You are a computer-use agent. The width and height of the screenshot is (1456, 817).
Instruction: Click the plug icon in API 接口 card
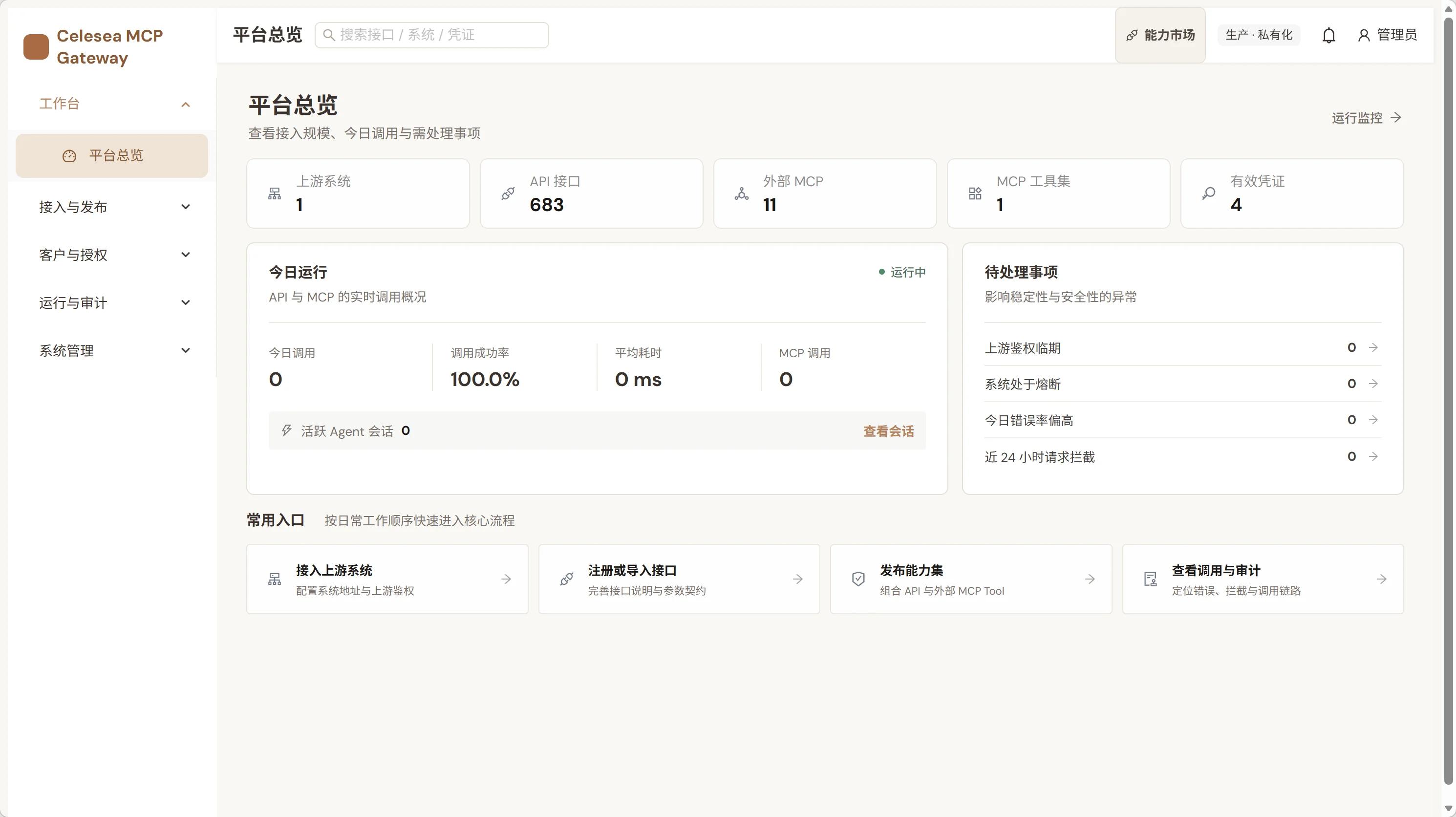508,194
